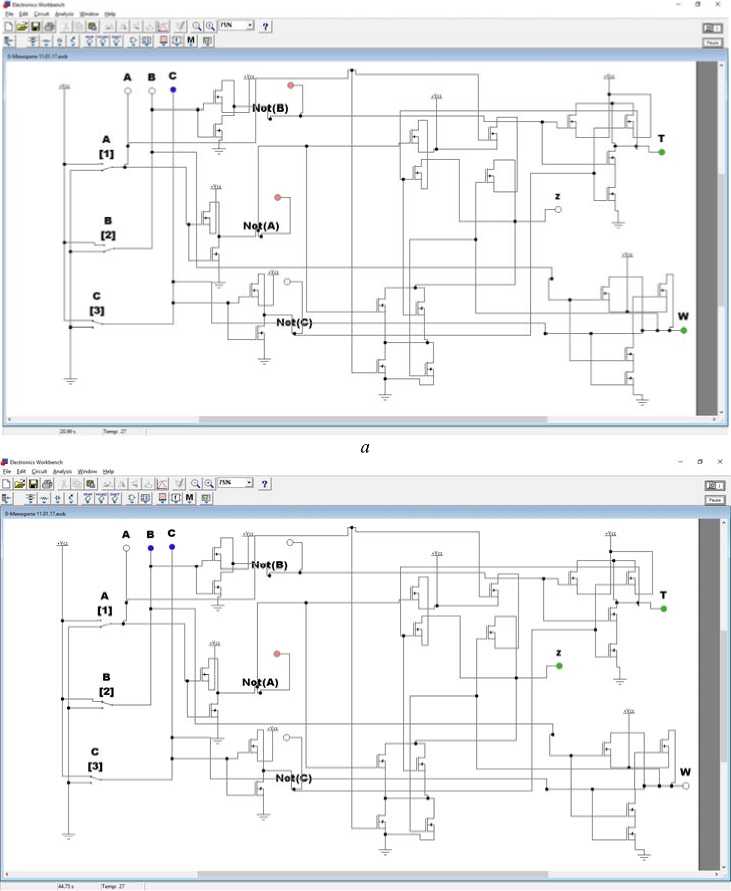The image size is (731, 891).
Task: Toggle switch B [2] in top circuit
Action: [109, 246]
